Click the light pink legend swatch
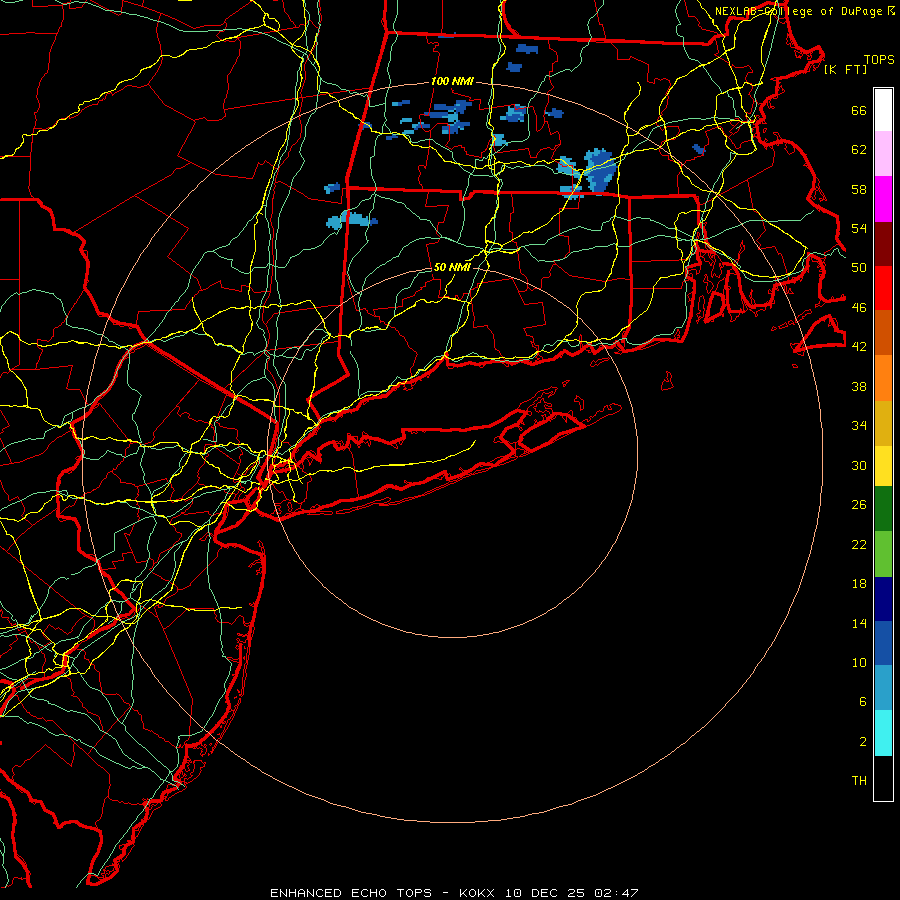The image size is (900, 900). point(883,154)
